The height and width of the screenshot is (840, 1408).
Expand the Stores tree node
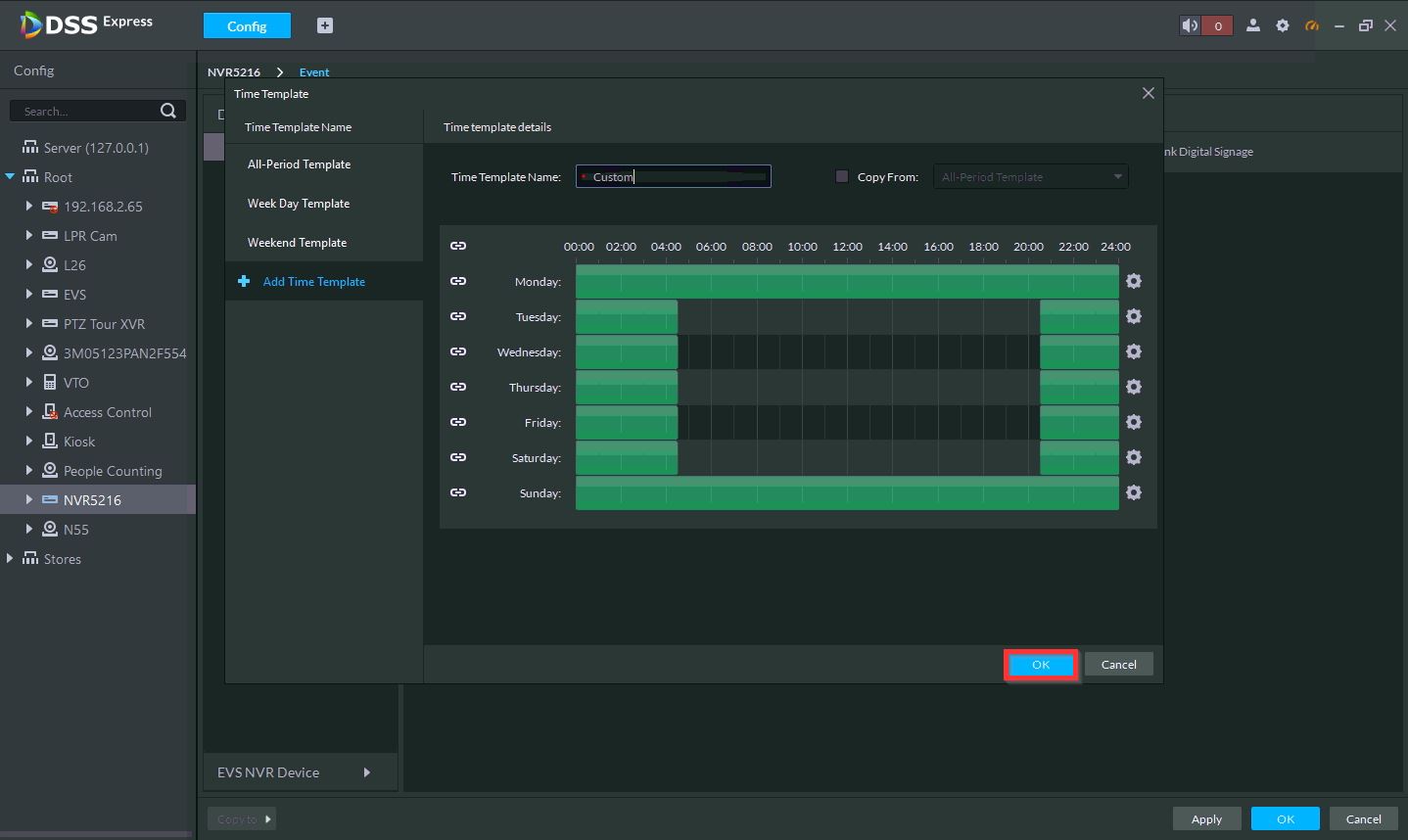pyautogui.click(x=10, y=559)
